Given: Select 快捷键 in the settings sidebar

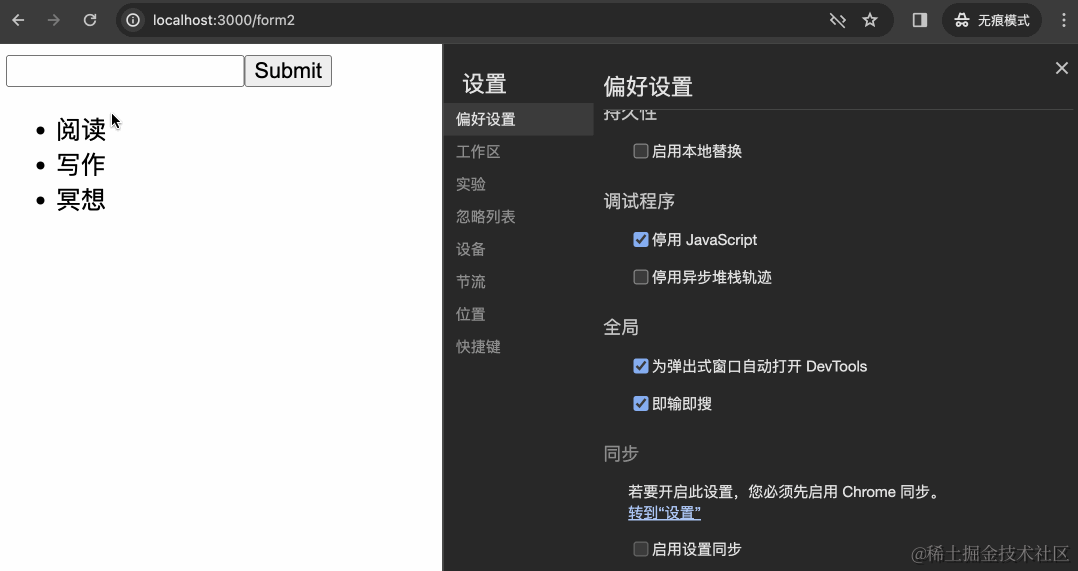Looking at the screenshot, I should (x=478, y=347).
